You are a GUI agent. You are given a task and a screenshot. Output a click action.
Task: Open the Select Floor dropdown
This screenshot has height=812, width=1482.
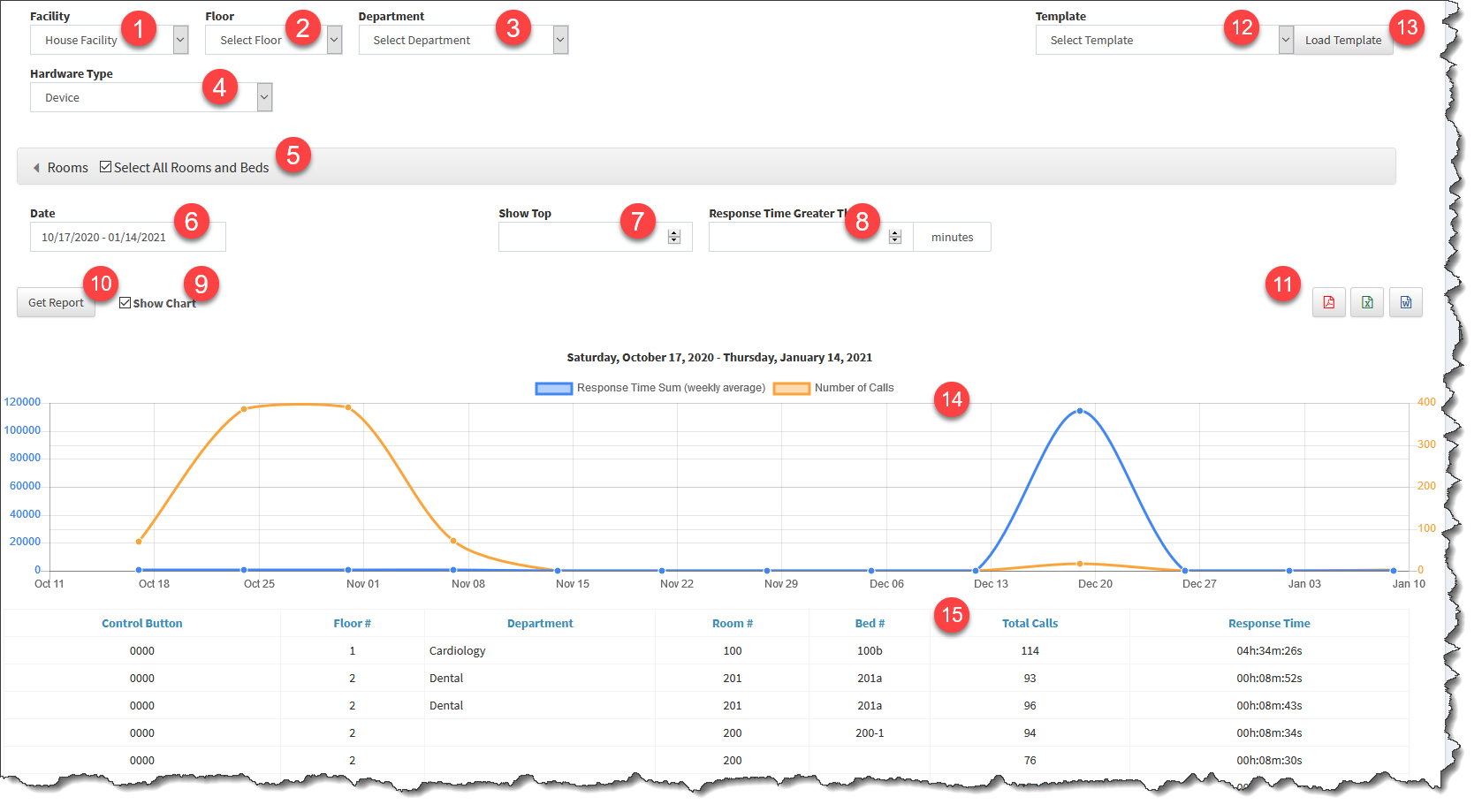tap(274, 40)
